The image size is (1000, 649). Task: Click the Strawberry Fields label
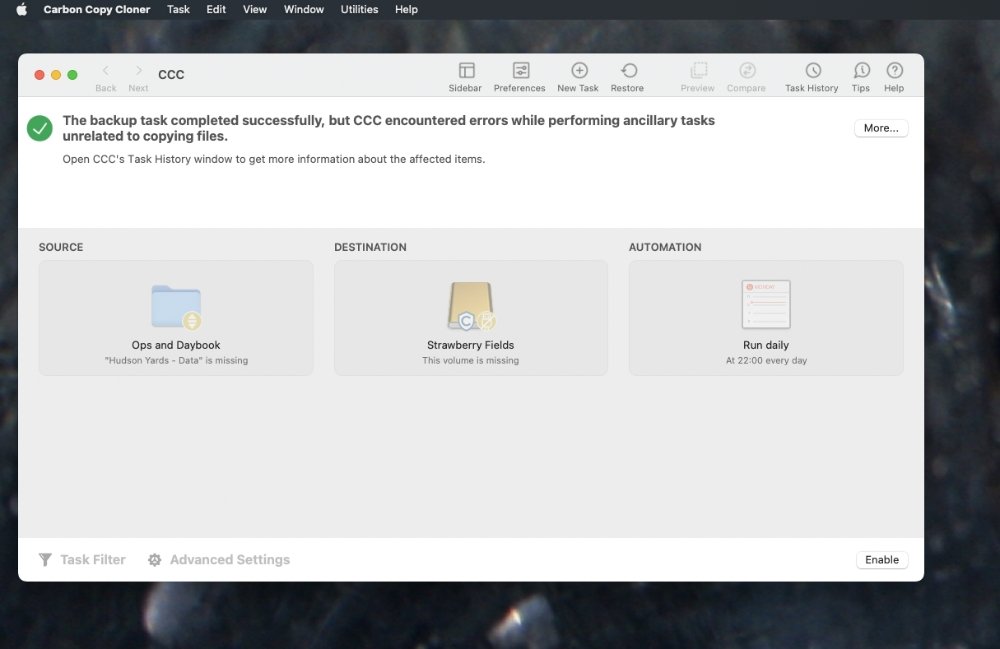tap(471, 345)
